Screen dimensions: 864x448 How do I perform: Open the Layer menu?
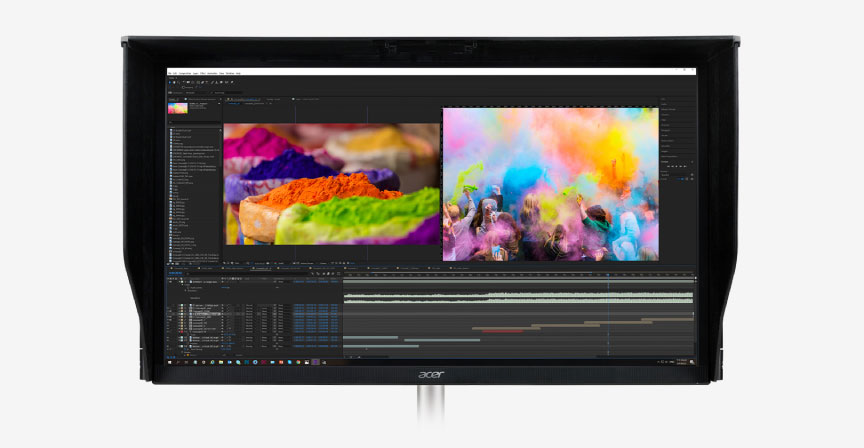196,73
